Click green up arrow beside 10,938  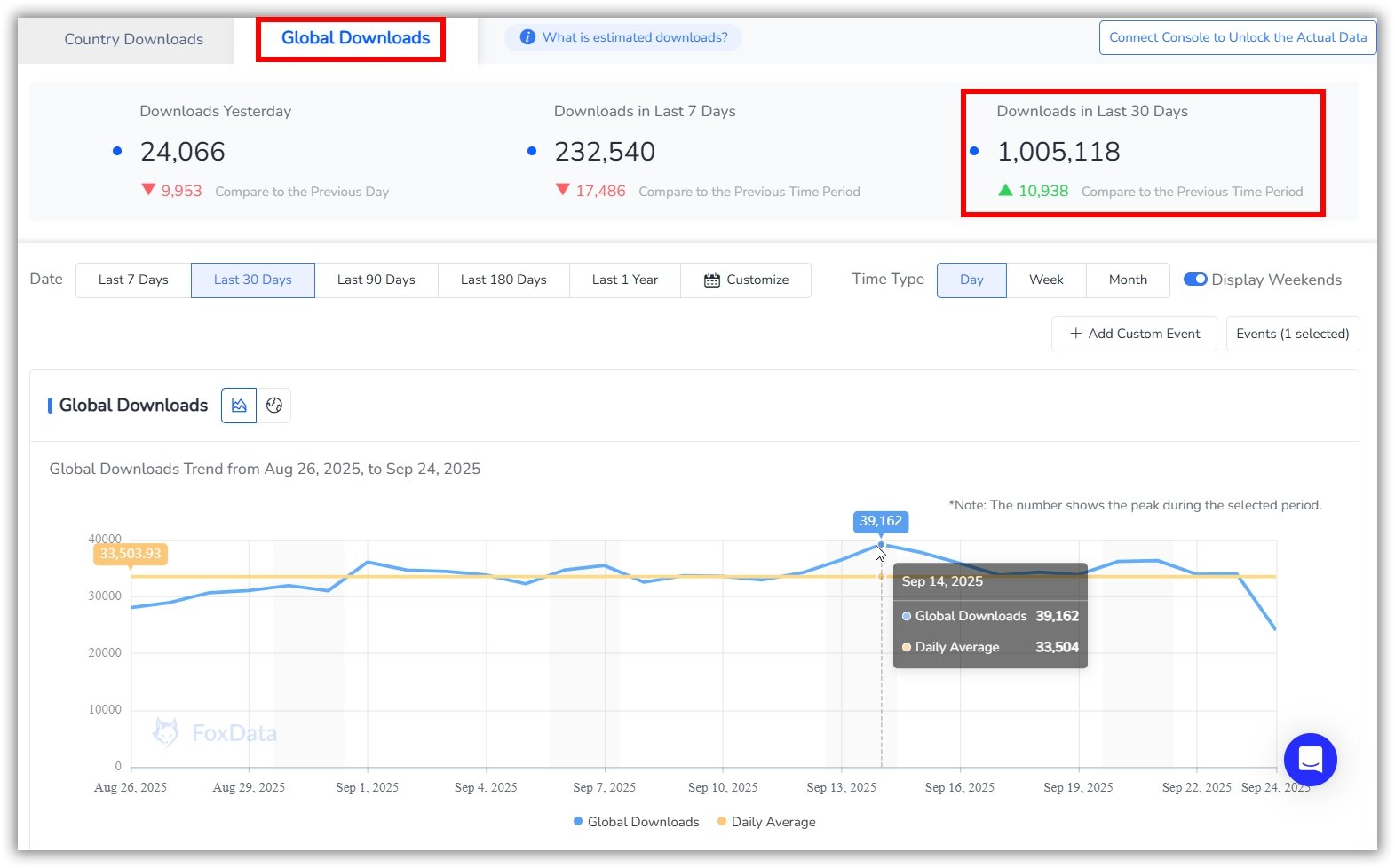click(1005, 190)
